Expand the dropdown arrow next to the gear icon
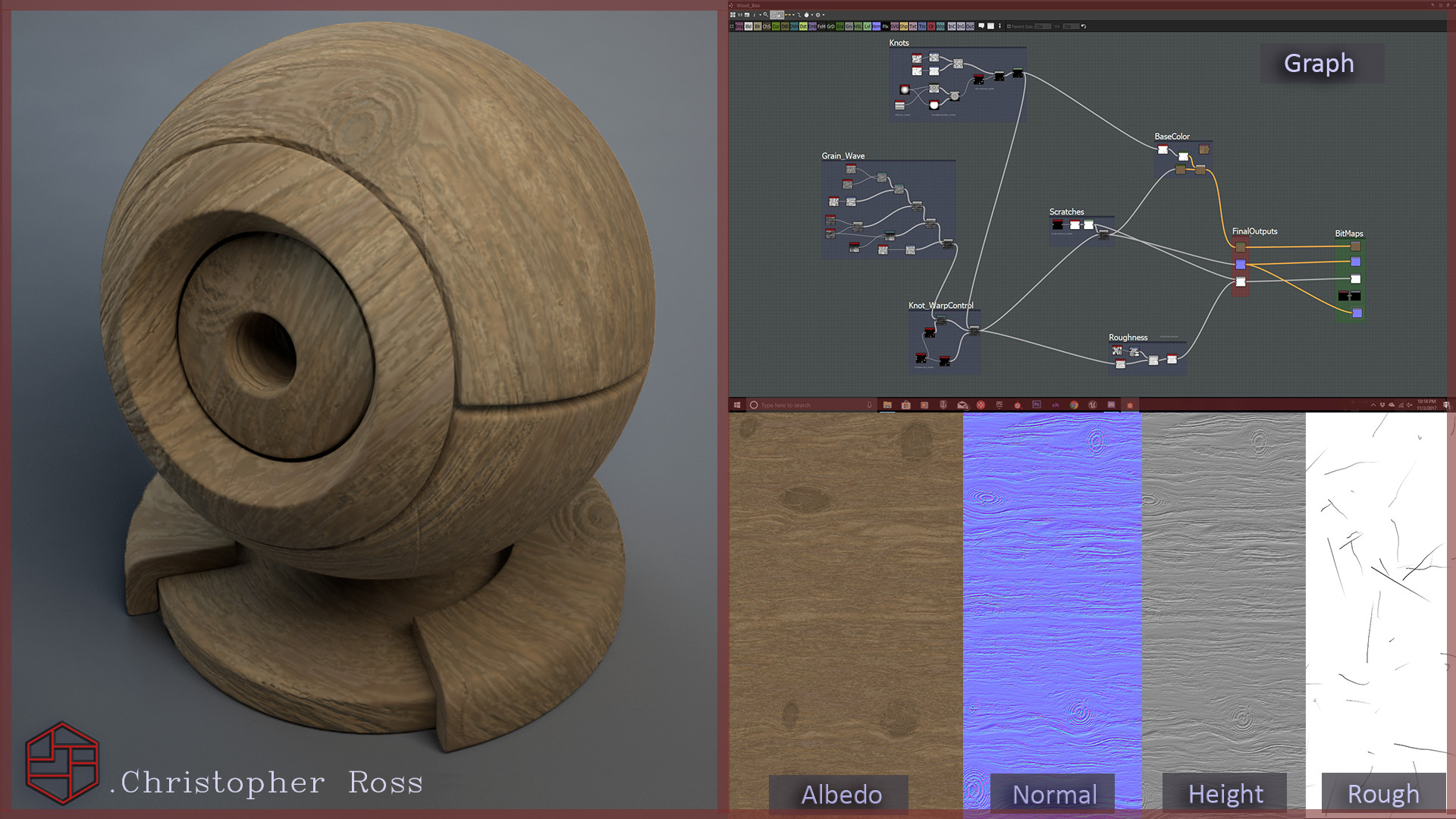Viewport: 1456px width, 819px height. [x=824, y=14]
